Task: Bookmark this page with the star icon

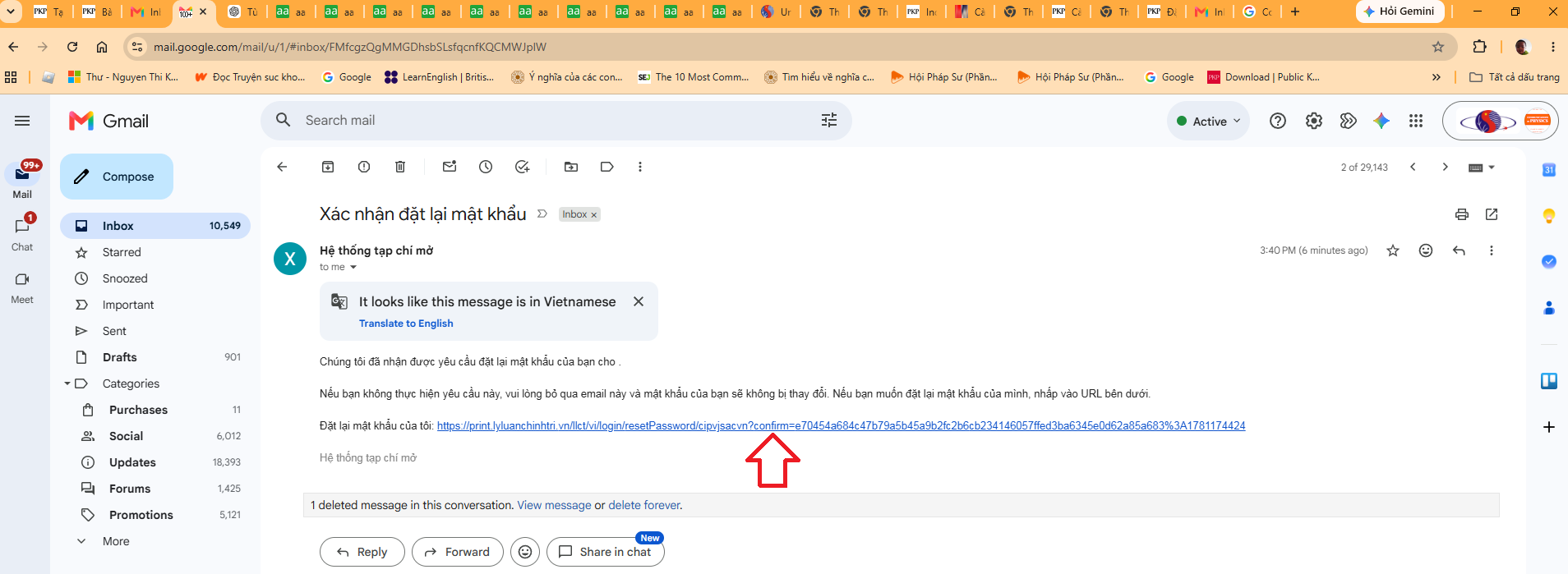Action: [x=1438, y=47]
